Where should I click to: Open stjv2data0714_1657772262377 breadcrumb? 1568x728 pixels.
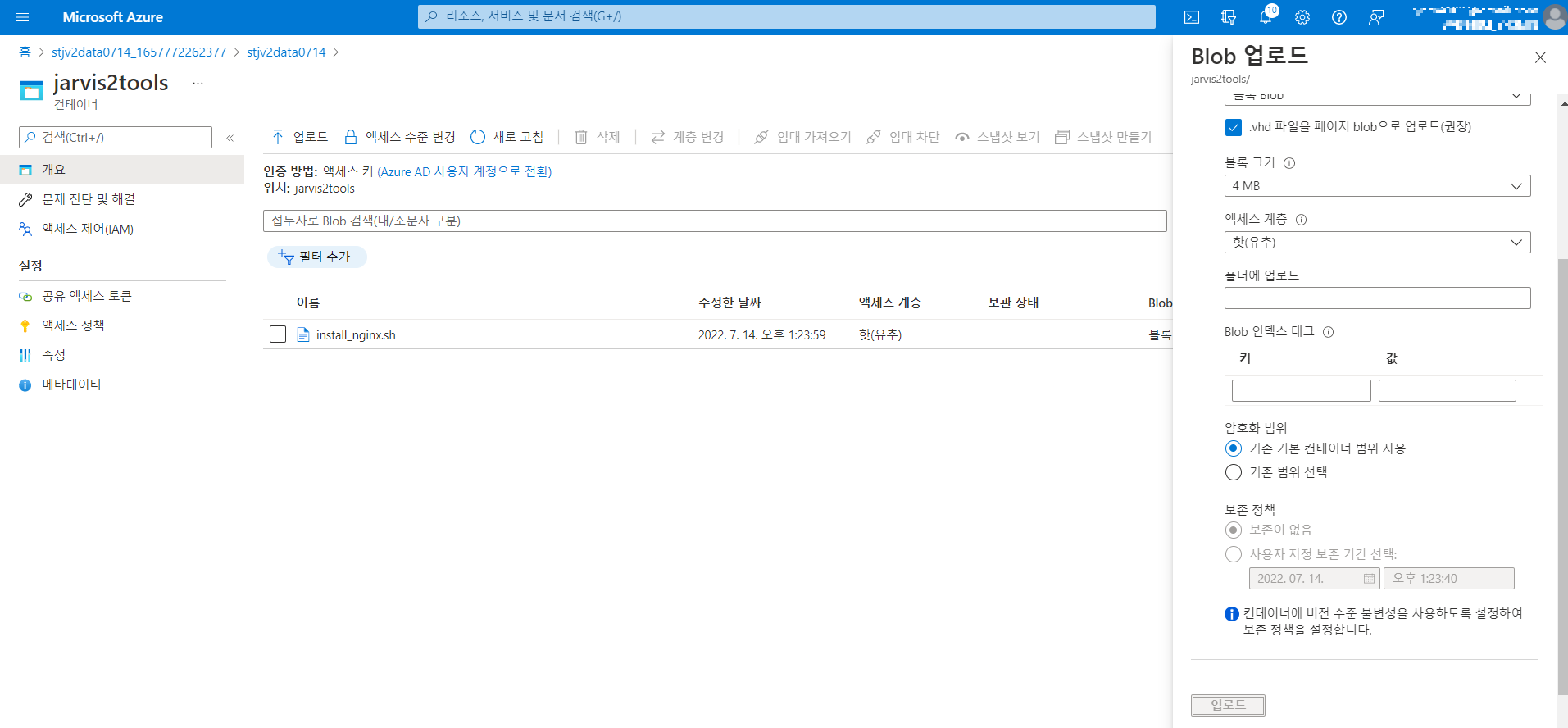point(139,52)
